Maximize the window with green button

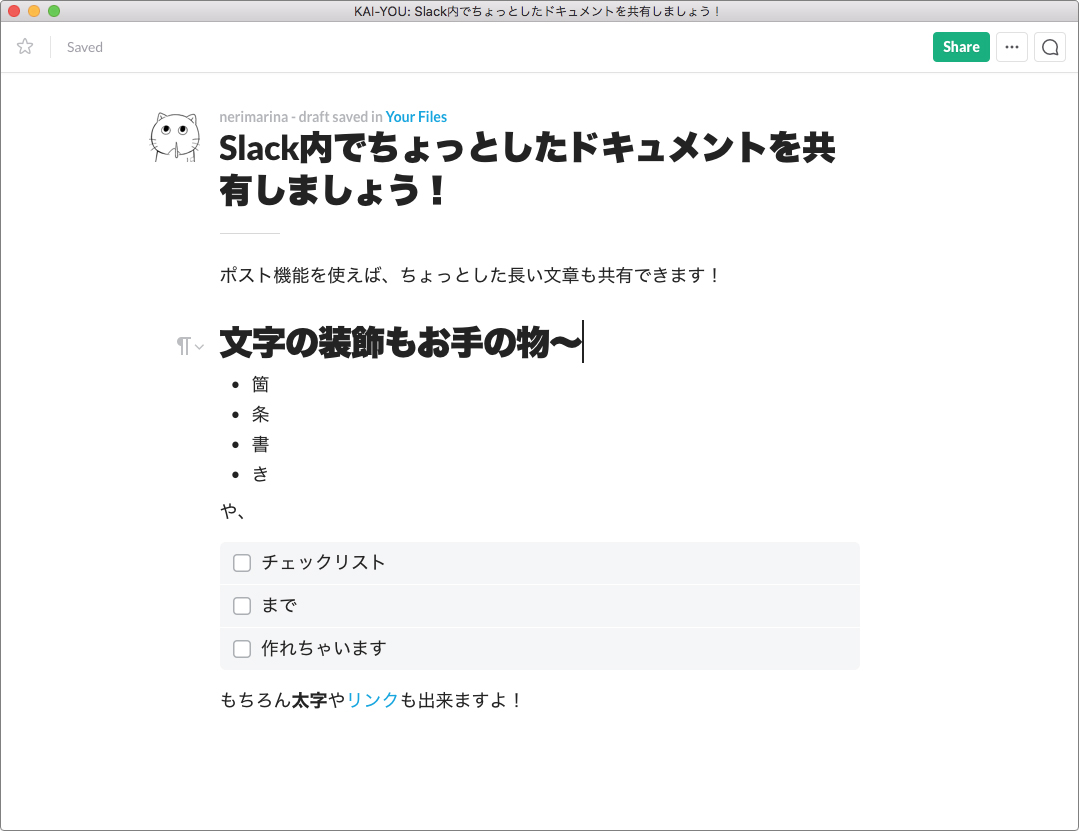click(x=54, y=11)
